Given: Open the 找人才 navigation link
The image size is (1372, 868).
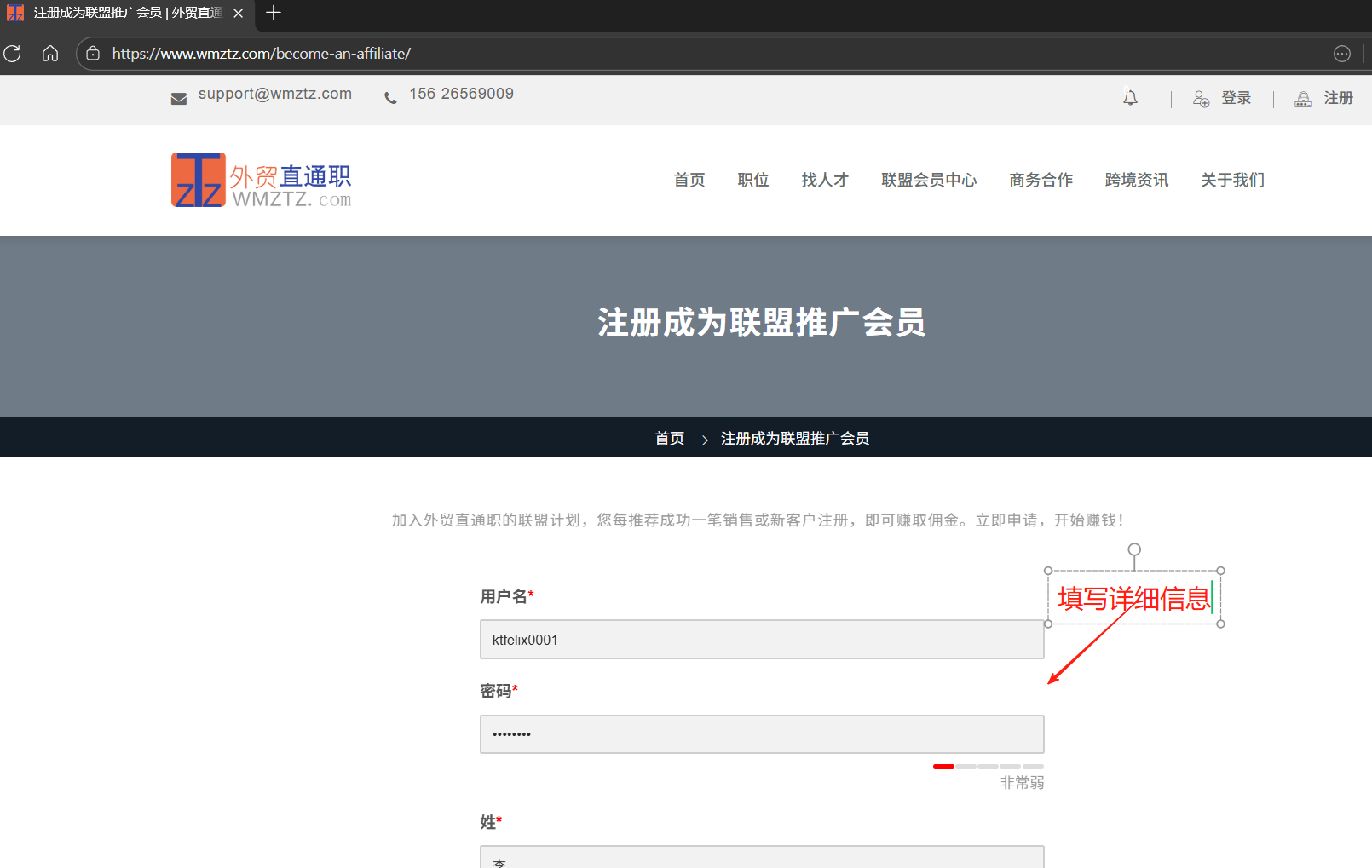Looking at the screenshot, I should (x=824, y=180).
